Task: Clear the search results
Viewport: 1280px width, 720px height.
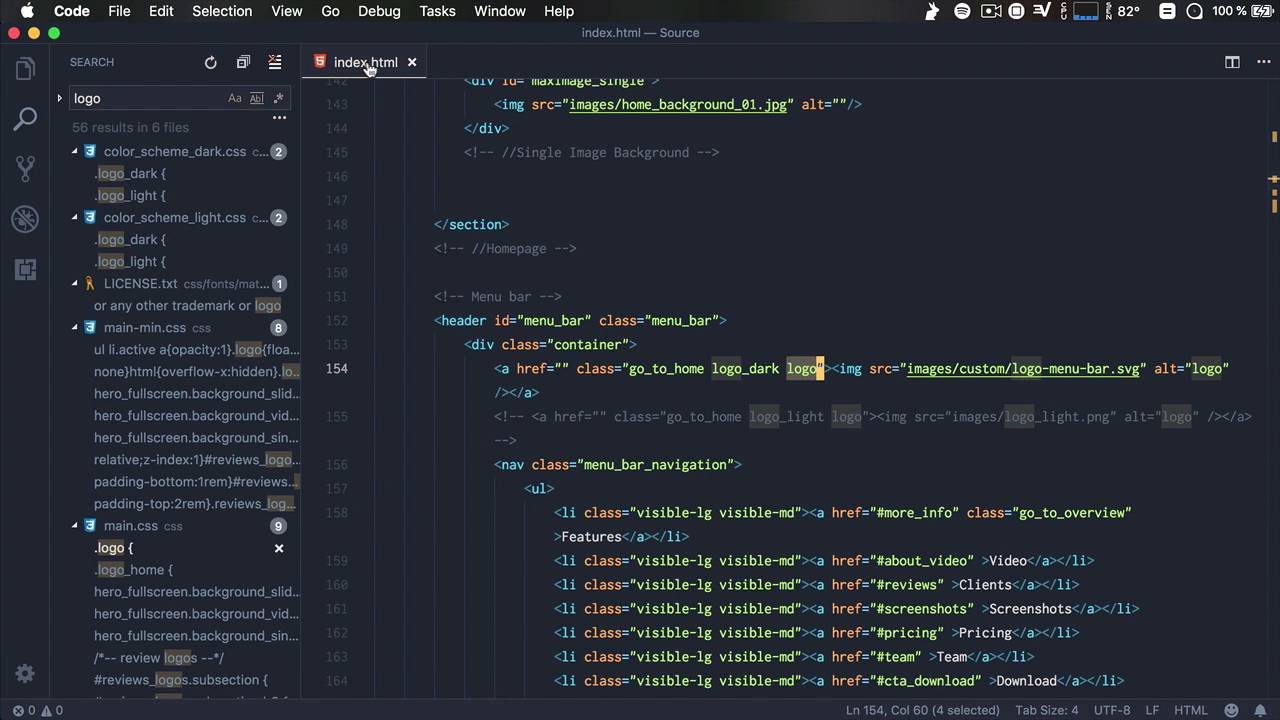Action: coord(275,62)
